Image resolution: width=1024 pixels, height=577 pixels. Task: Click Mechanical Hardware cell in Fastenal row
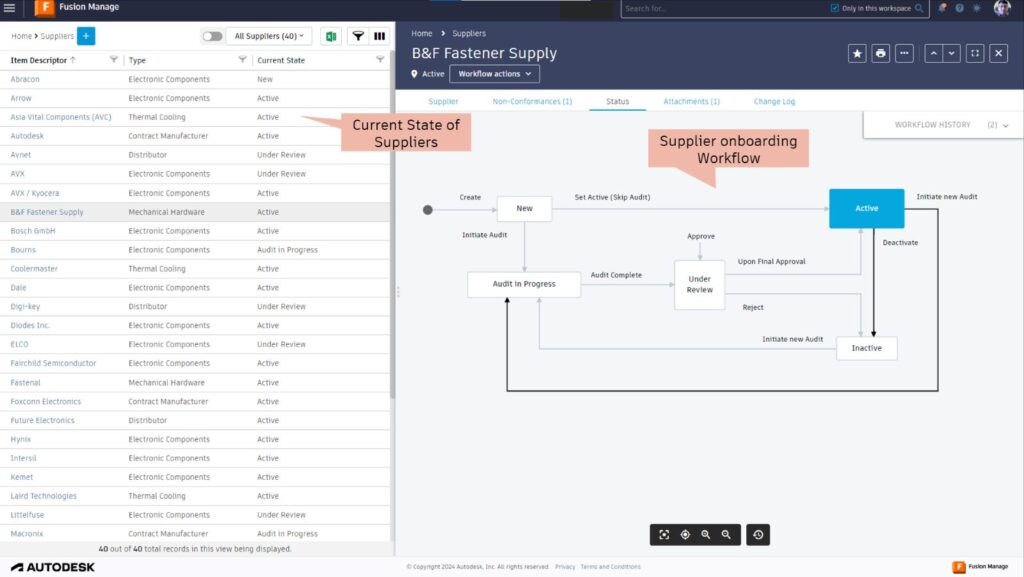click(x=167, y=382)
